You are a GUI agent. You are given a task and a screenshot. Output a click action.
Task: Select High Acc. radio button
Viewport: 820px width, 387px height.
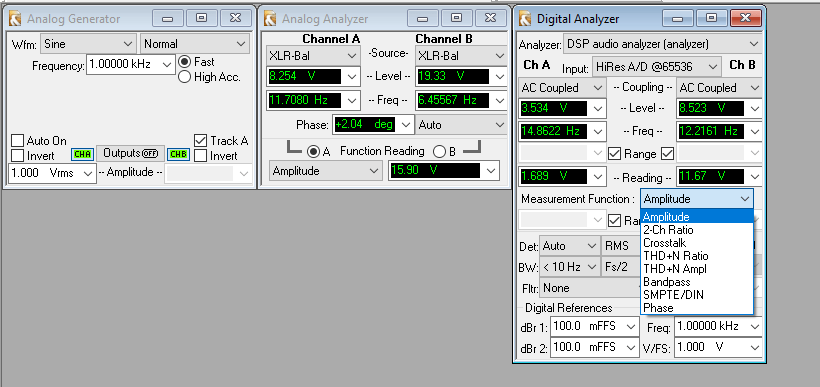click(x=184, y=77)
